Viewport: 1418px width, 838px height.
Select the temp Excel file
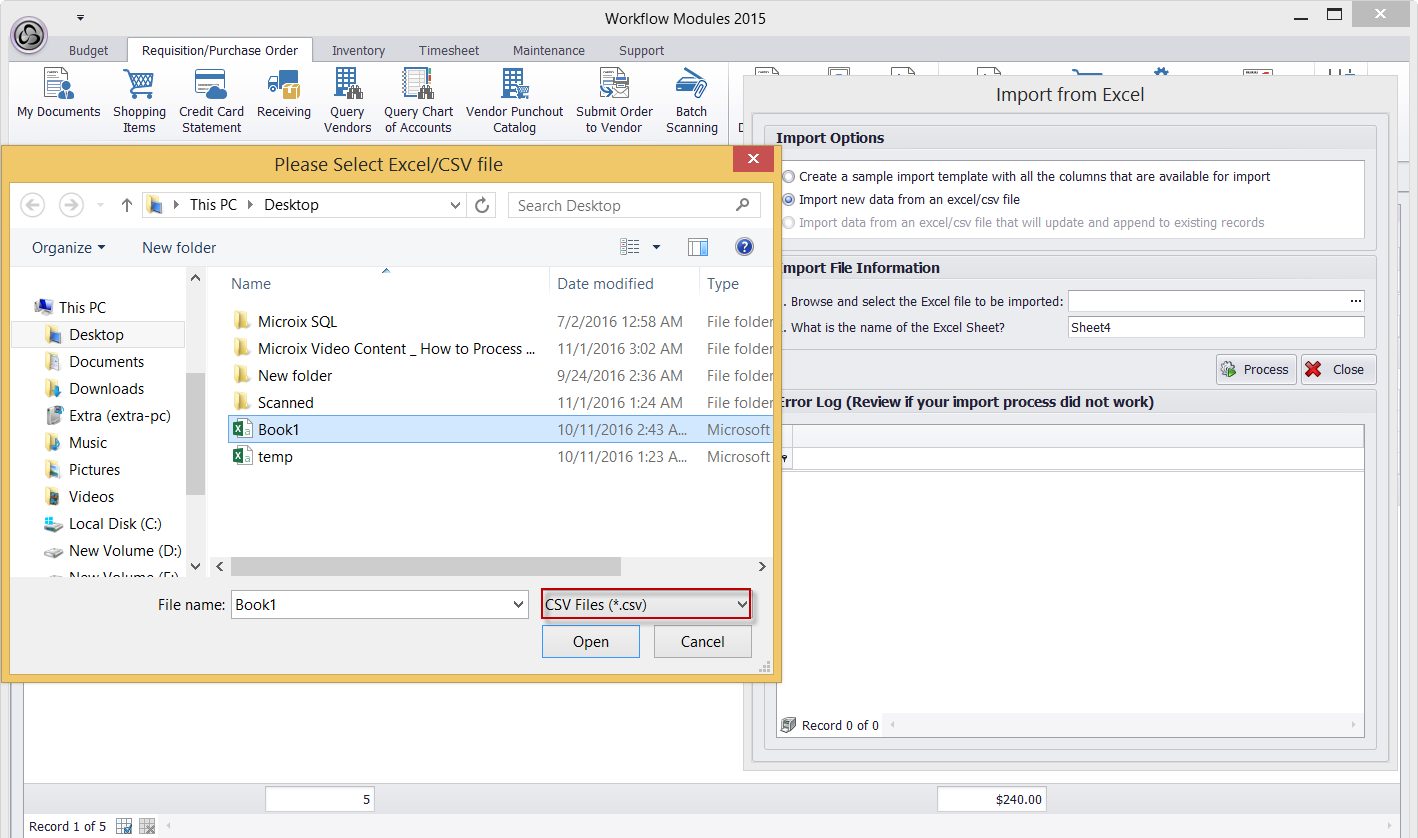[275, 457]
